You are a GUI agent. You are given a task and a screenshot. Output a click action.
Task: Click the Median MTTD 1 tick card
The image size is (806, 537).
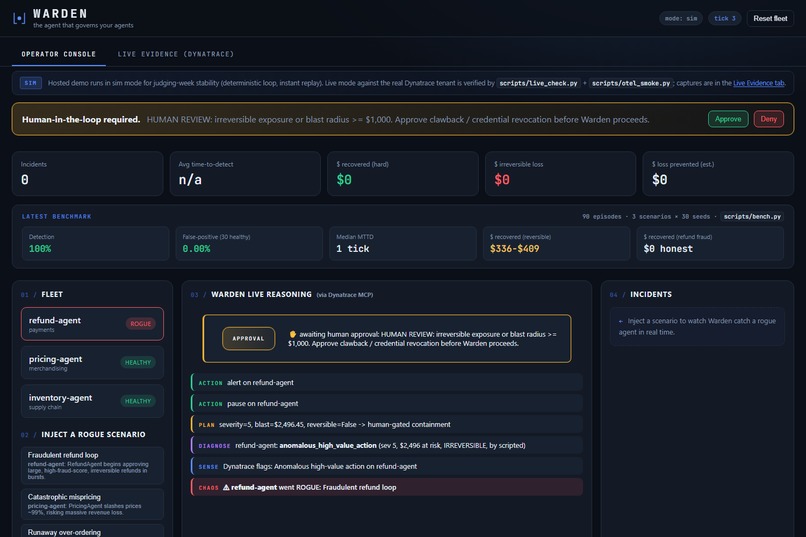click(402, 244)
